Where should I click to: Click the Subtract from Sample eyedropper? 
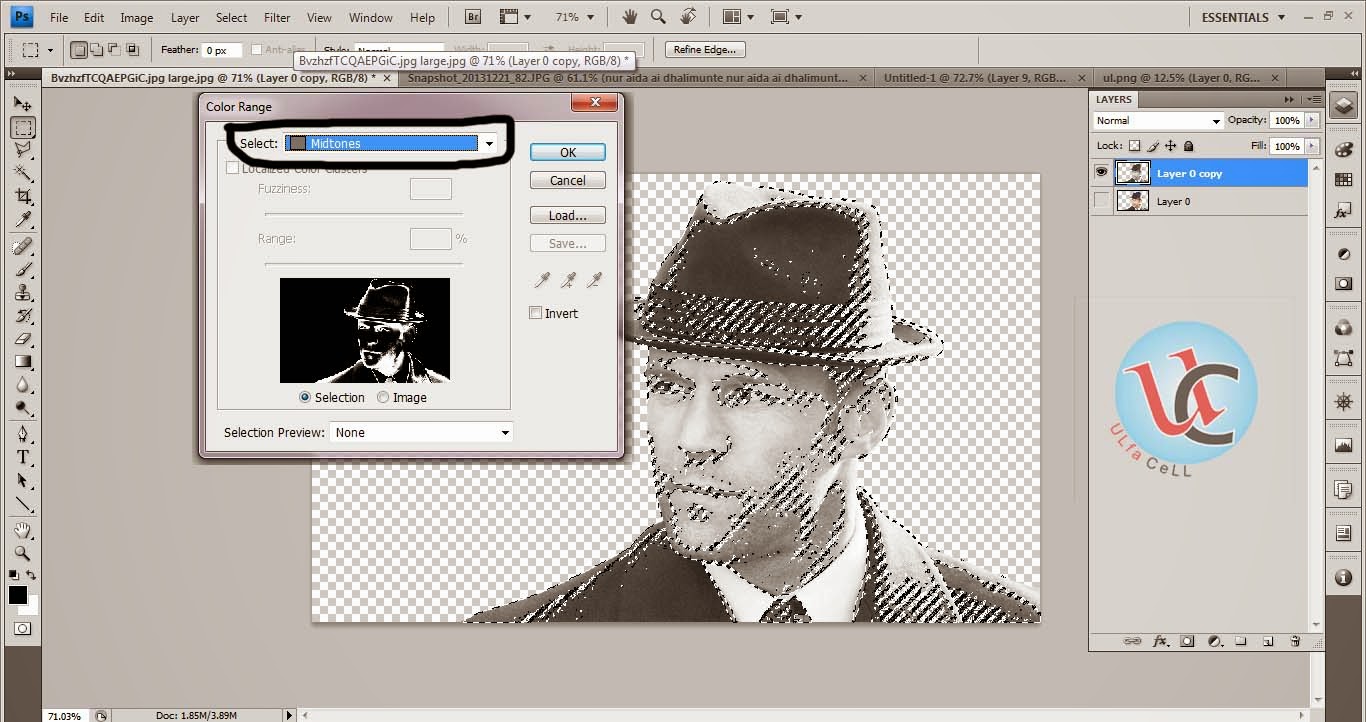click(x=595, y=280)
